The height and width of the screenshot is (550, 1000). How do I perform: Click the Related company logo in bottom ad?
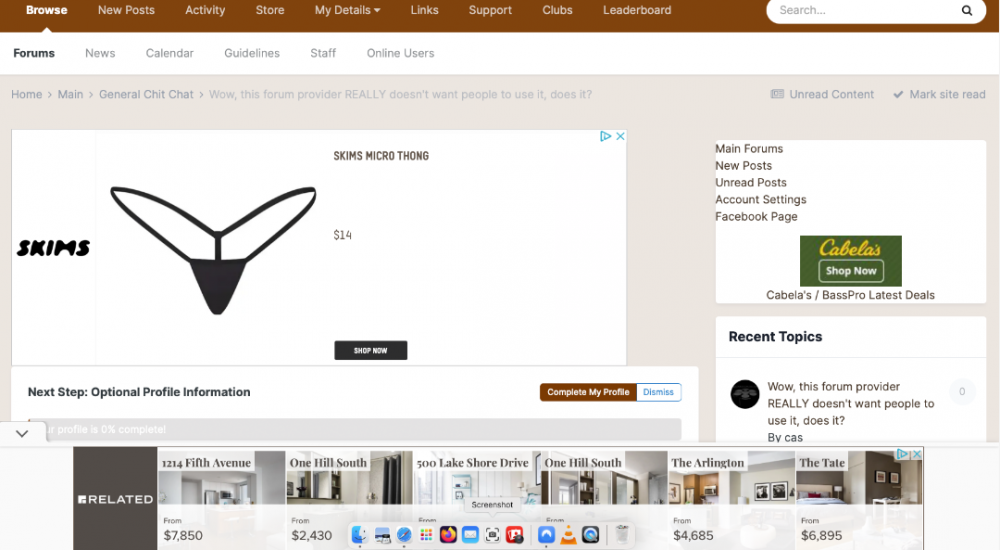115,499
